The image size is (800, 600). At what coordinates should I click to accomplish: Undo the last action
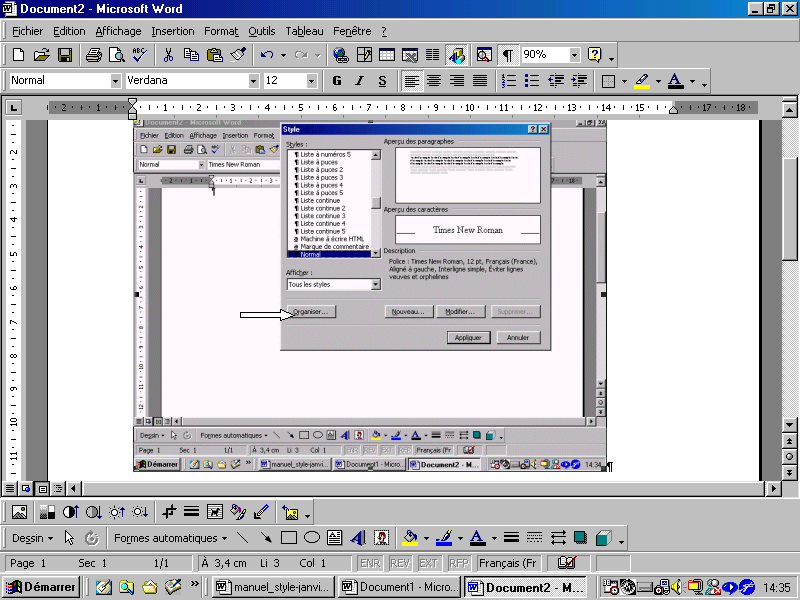[x=267, y=55]
